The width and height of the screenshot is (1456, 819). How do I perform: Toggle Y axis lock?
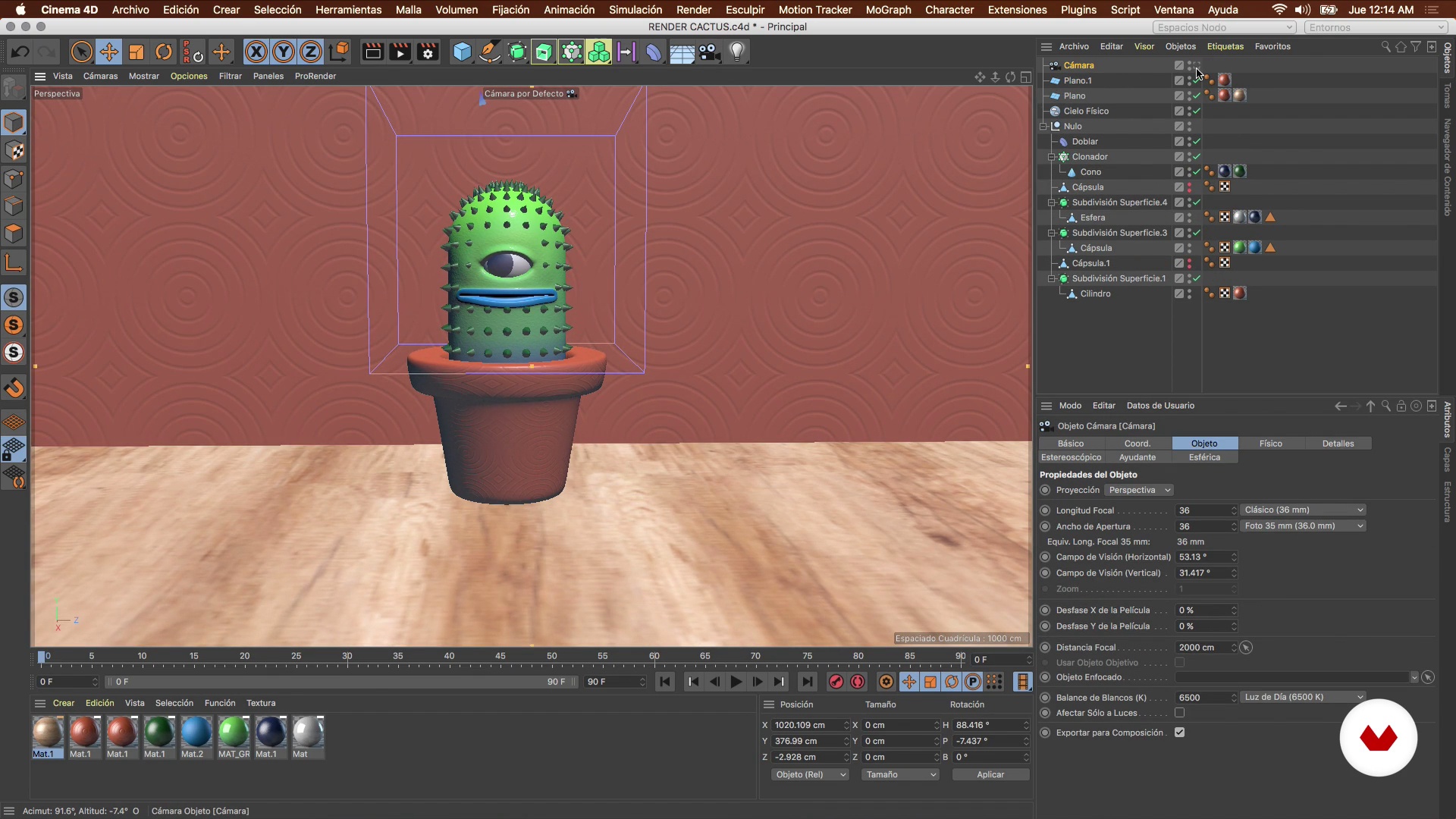(284, 52)
